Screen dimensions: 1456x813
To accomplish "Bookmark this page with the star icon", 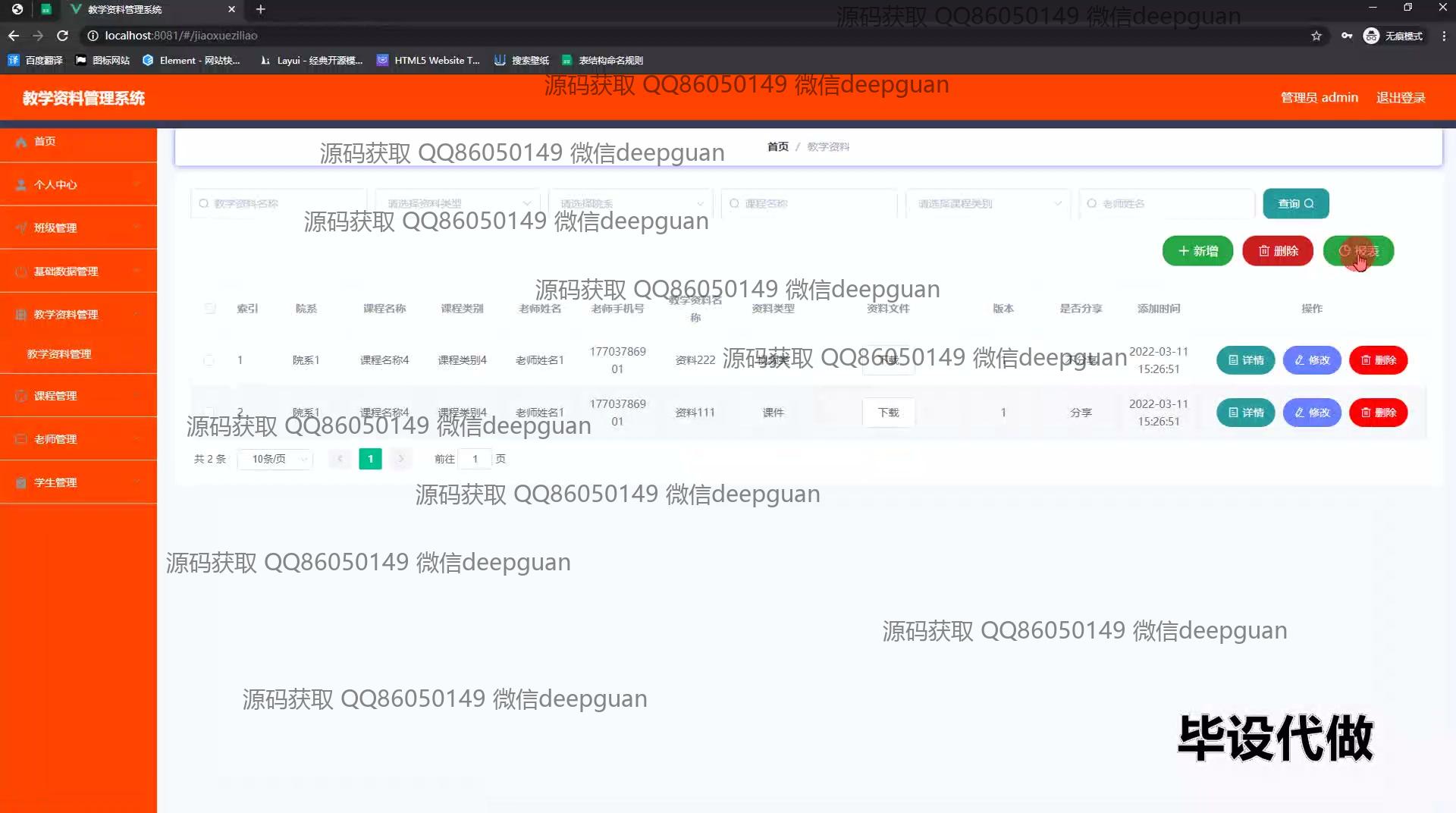I will (1316, 36).
